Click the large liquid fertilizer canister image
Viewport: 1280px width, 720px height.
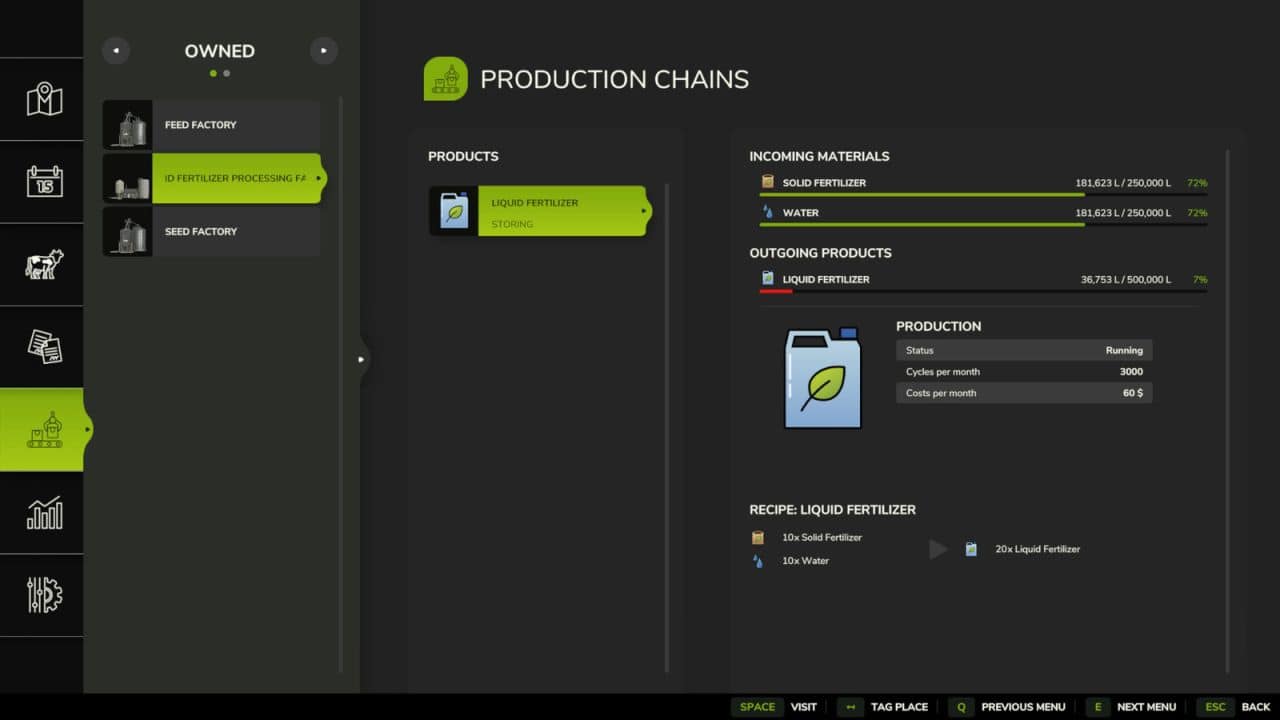(x=822, y=378)
